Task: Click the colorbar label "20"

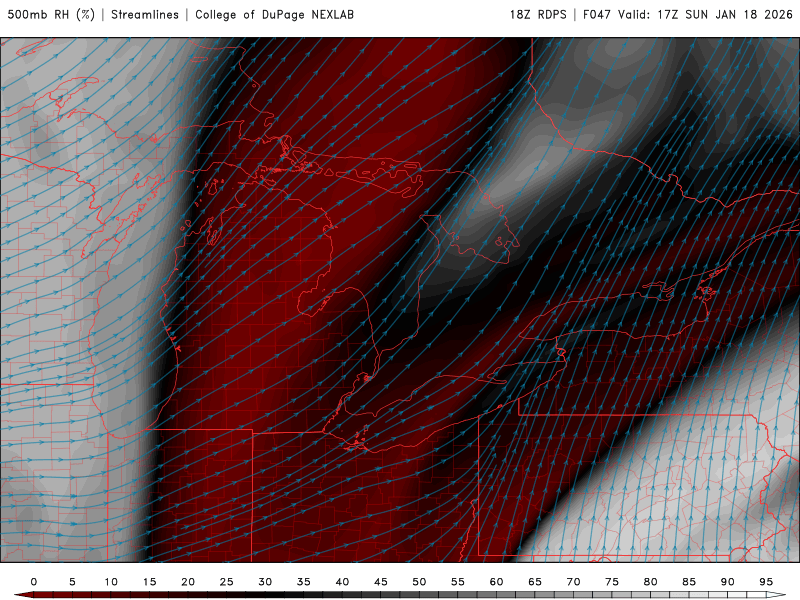Action: (x=188, y=582)
